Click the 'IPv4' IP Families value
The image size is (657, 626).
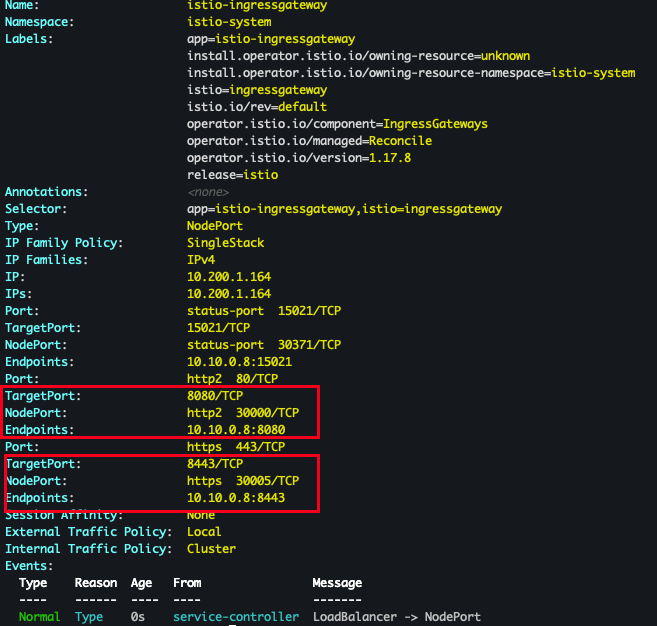[x=201, y=260]
